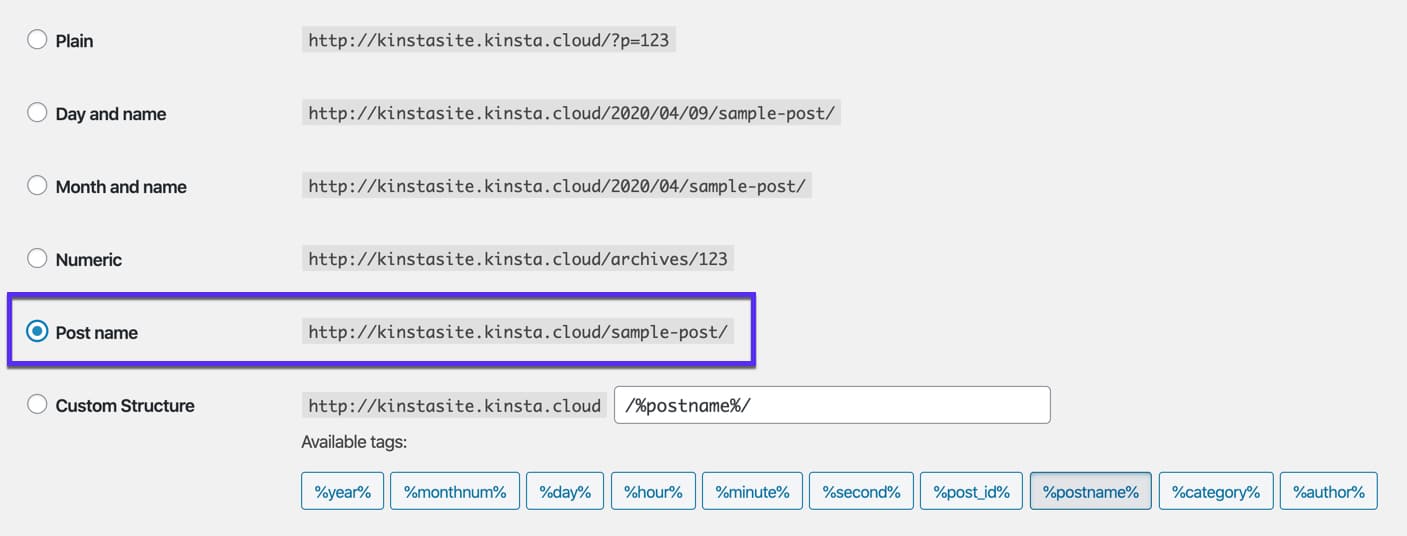Click the custom structure text field
1407x536 pixels.
tap(831, 405)
